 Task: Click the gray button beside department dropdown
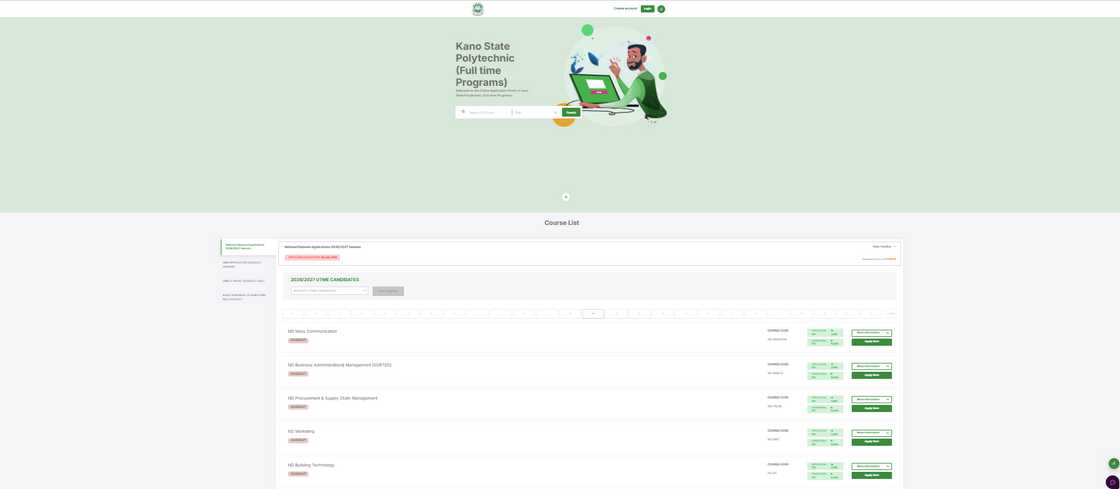click(x=388, y=291)
